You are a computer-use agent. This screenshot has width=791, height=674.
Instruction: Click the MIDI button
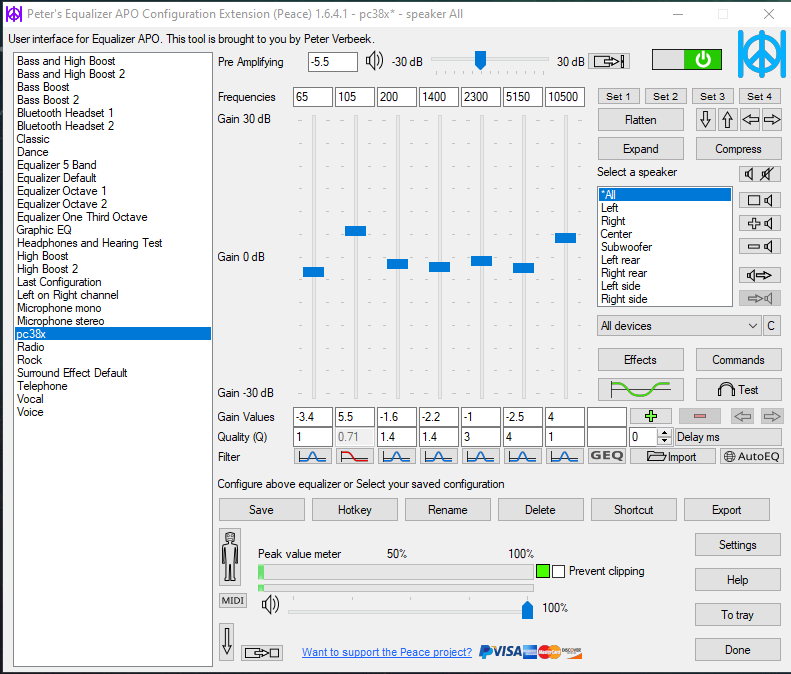233,600
